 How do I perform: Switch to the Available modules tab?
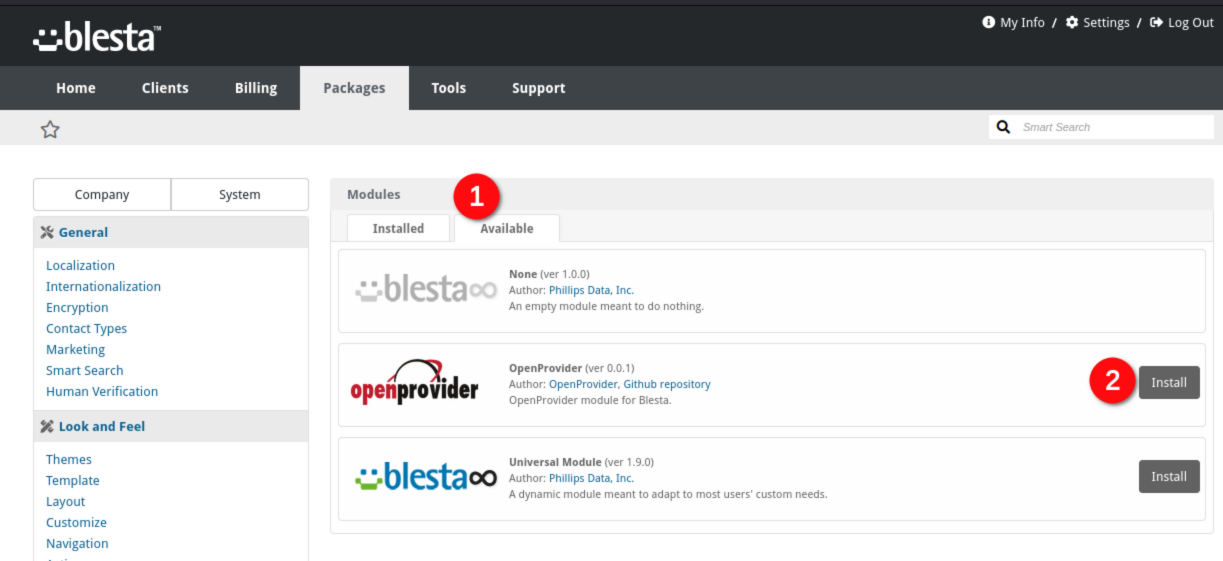click(x=507, y=228)
